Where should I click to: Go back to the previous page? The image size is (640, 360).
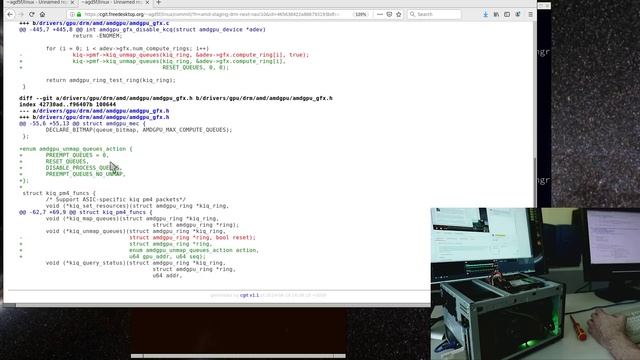[10, 14]
